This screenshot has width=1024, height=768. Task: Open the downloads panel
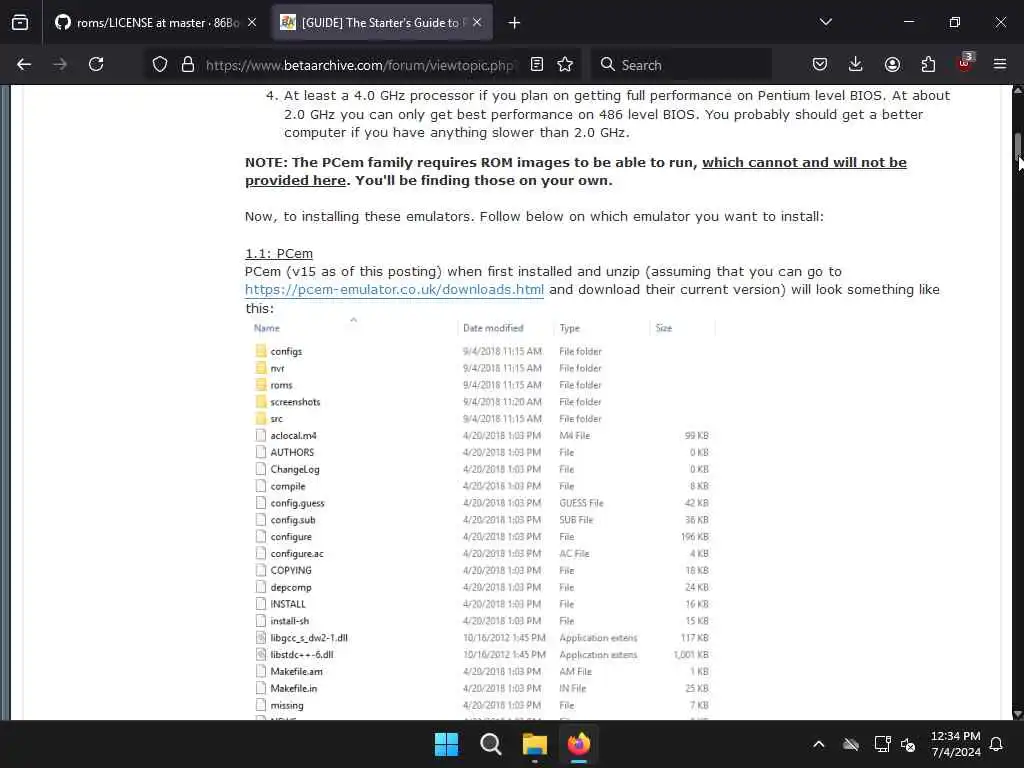856,65
